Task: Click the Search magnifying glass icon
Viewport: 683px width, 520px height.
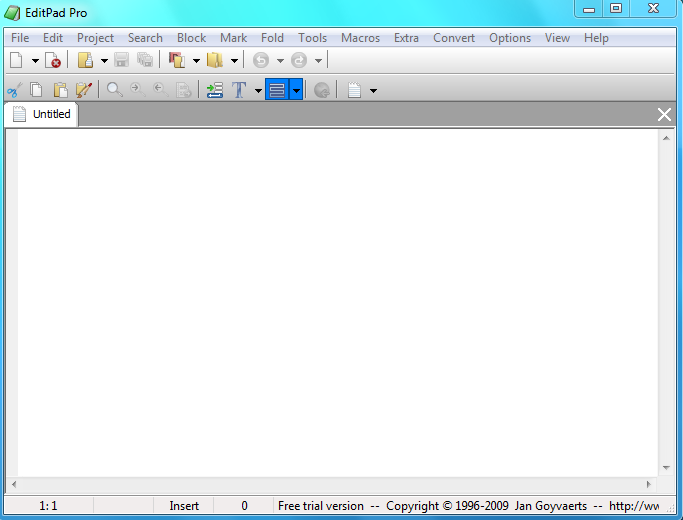Action: (115, 90)
